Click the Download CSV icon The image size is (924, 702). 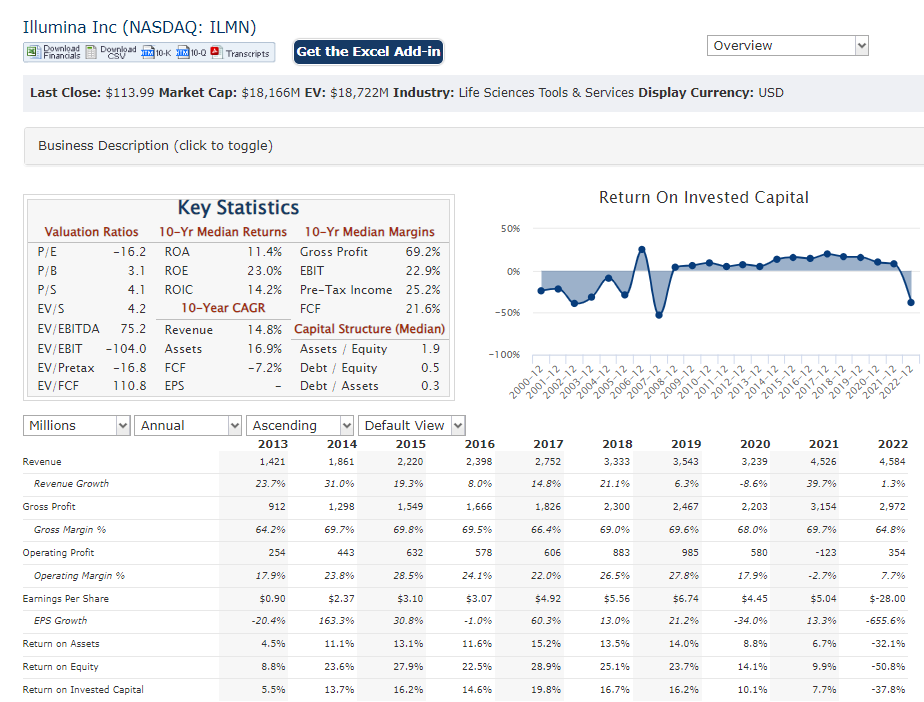click(91, 52)
